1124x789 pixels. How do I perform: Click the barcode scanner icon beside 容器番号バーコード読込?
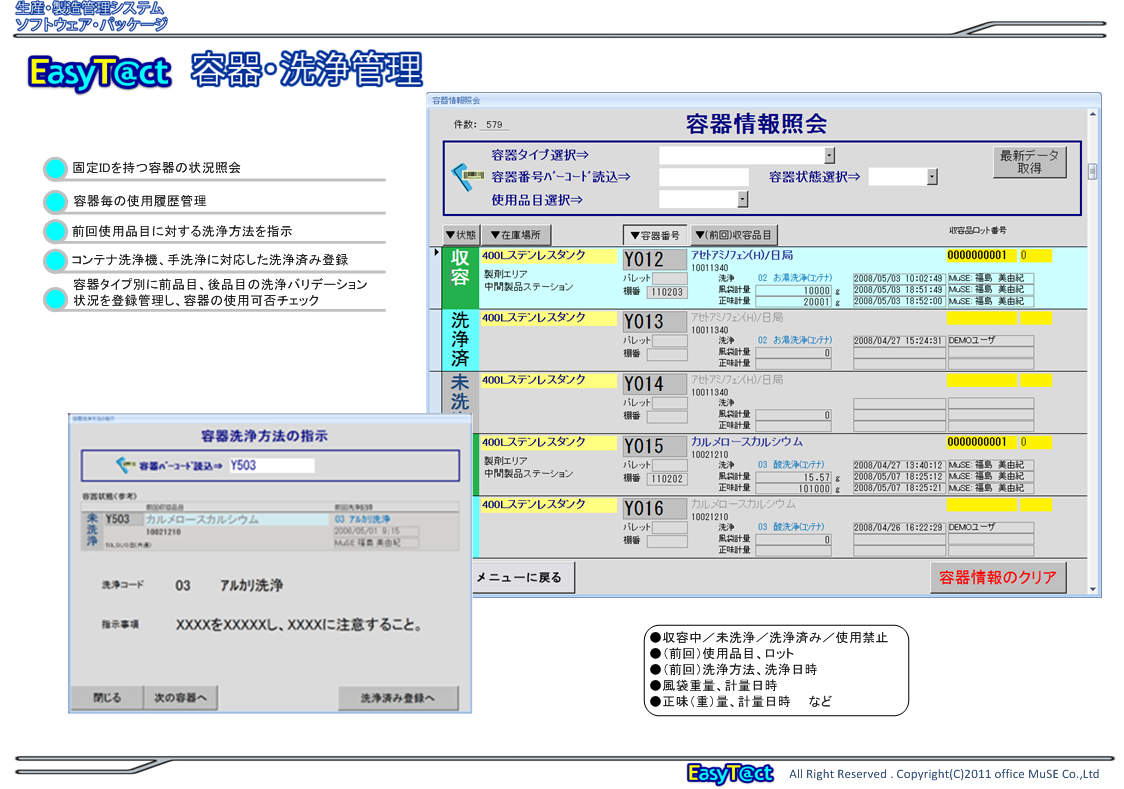pos(469,176)
